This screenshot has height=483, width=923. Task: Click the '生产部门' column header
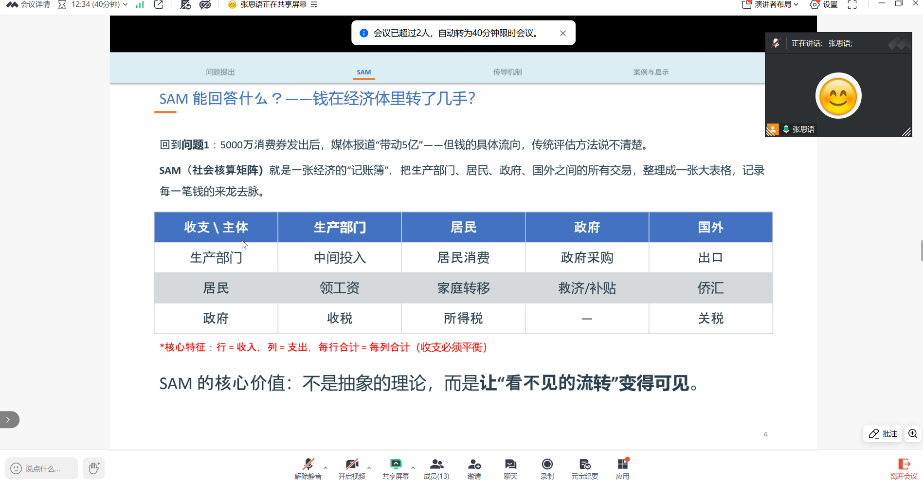point(340,227)
